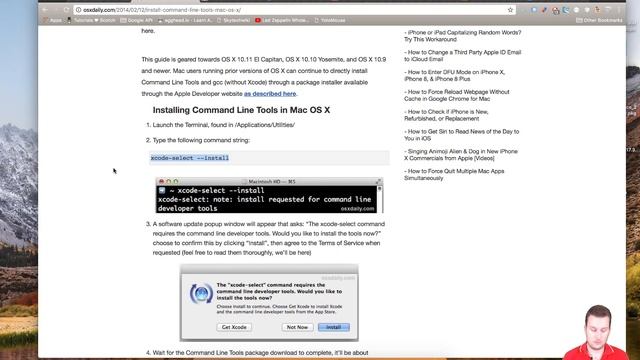Open the Google API bookmark folder

click(x=136, y=20)
